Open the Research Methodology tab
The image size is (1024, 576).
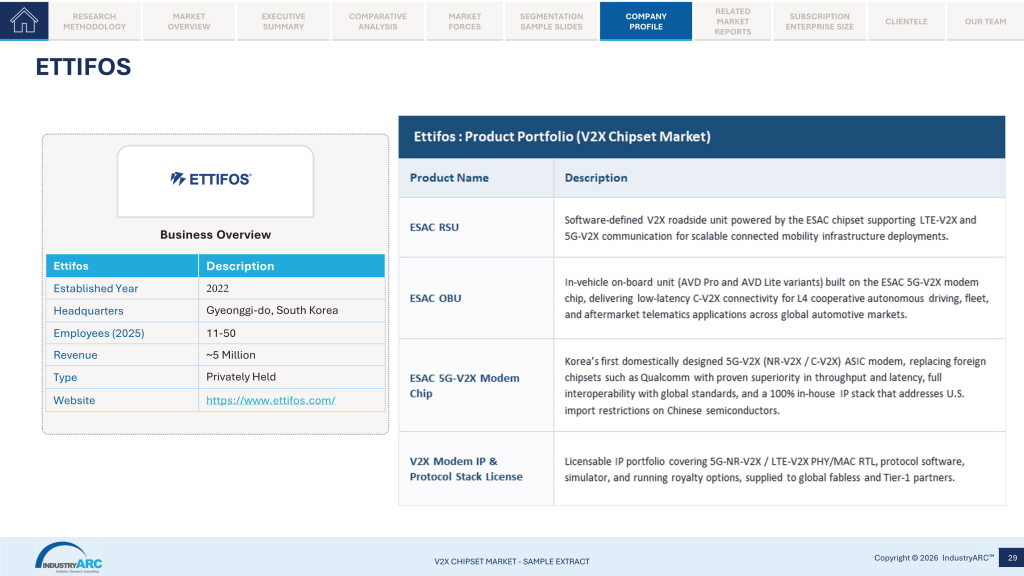click(x=95, y=21)
